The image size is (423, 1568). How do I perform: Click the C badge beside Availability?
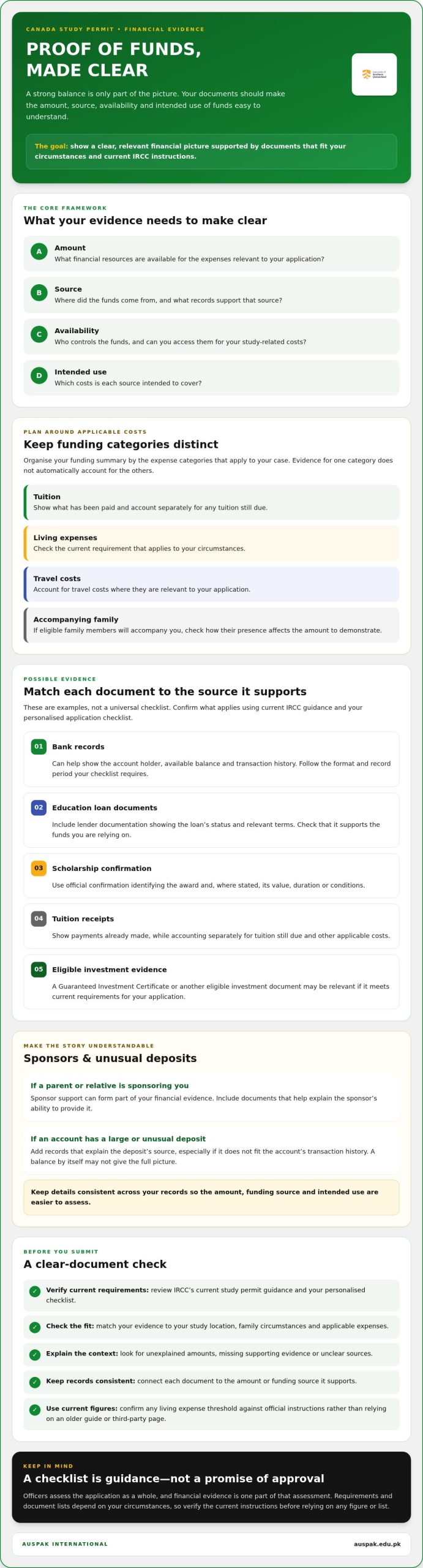(x=39, y=334)
